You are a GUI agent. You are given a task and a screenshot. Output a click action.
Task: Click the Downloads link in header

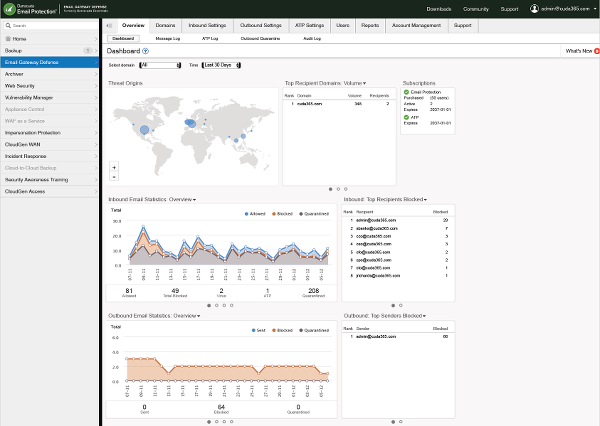[439, 9]
